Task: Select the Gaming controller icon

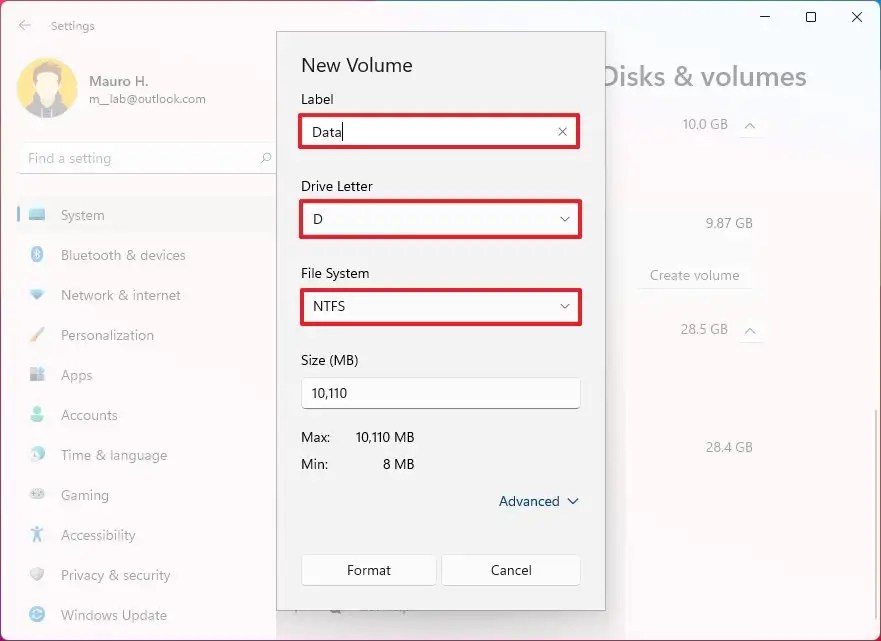Action: (36, 495)
